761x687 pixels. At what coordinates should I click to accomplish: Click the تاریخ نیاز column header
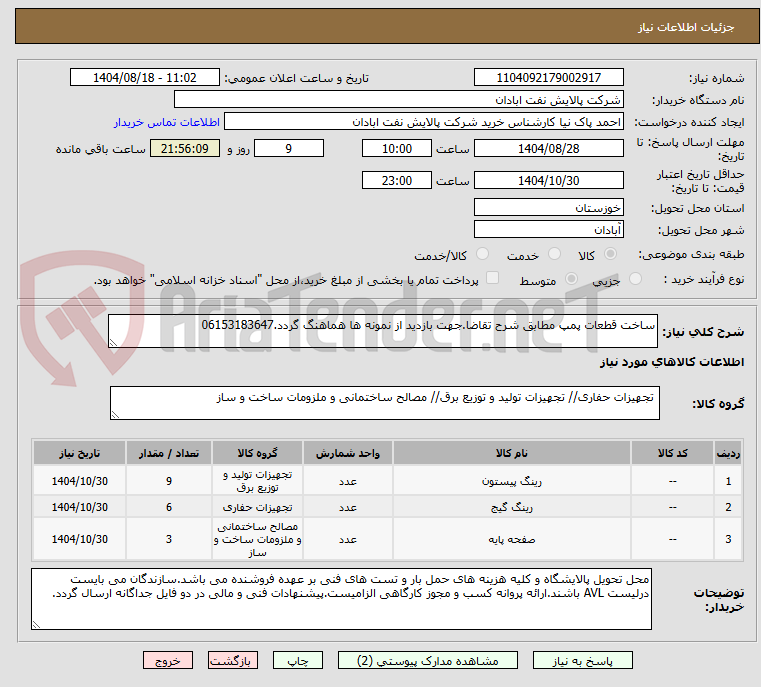80,453
